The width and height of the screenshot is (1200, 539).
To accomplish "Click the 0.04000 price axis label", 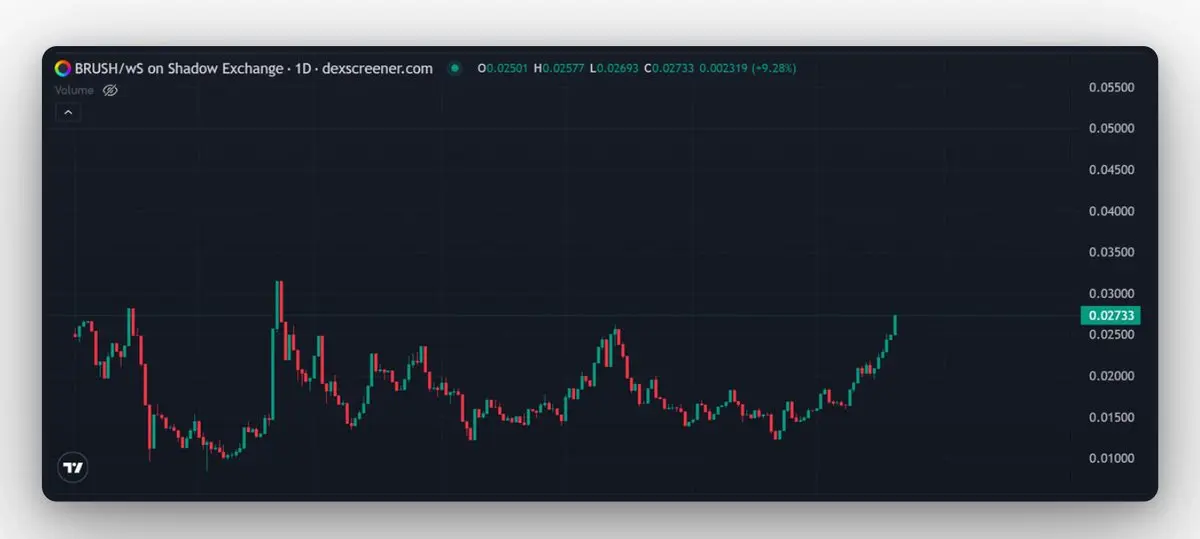I will coord(1111,212).
